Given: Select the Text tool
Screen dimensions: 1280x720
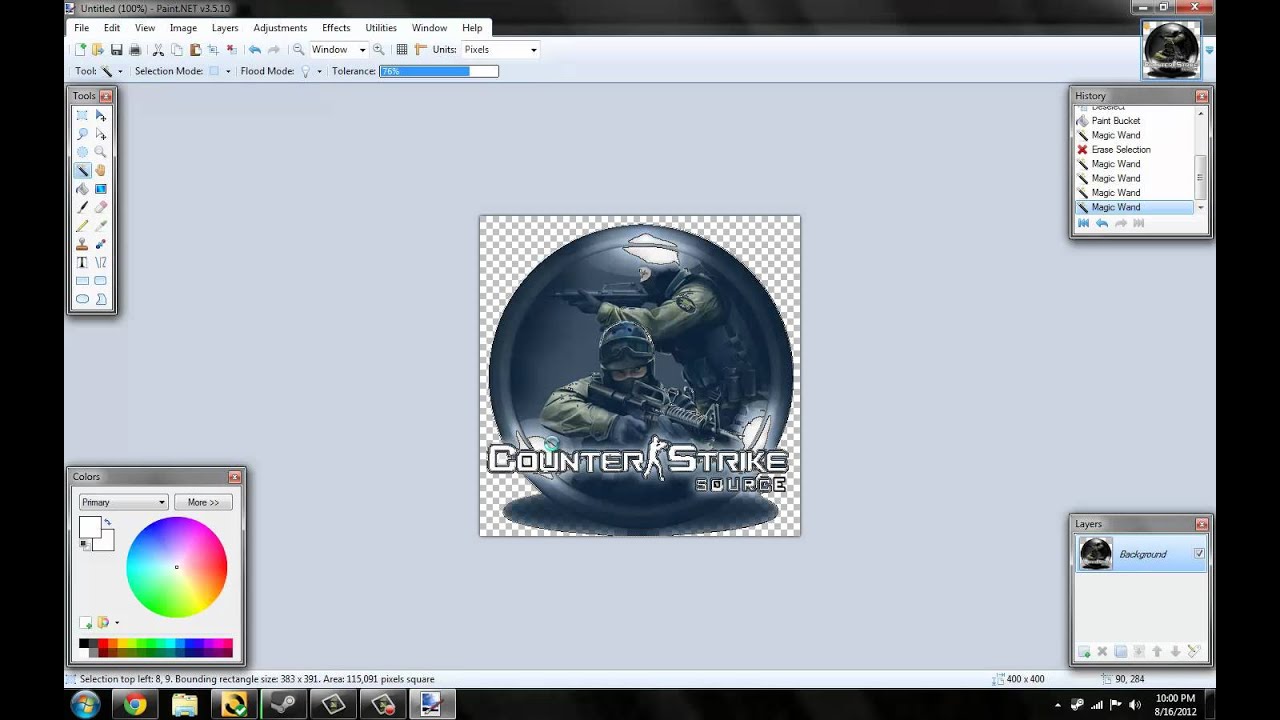Looking at the screenshot, I should tap(82, 262).
